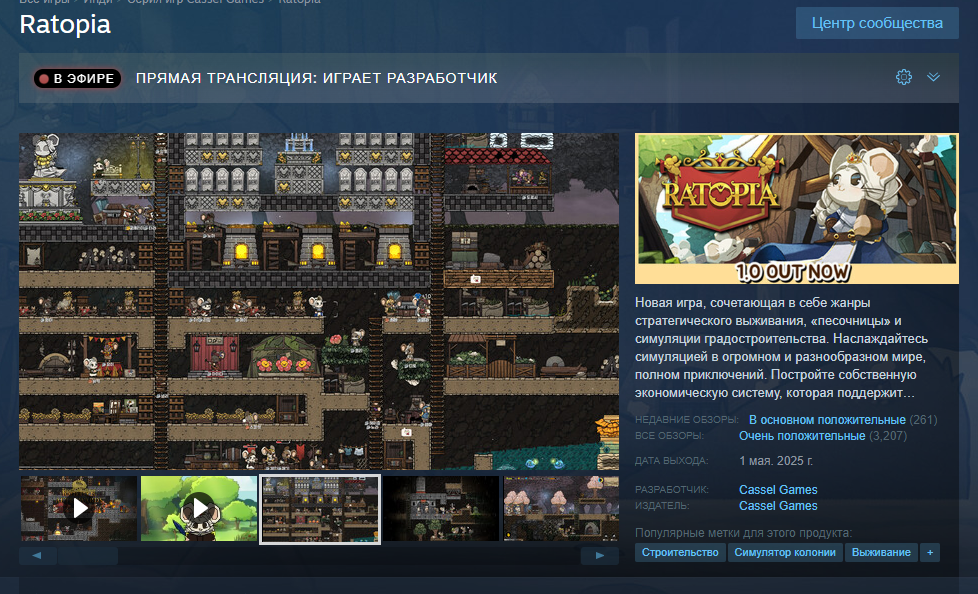The height and width of the screenshot is (594, 978).
Task: Click the right arrow of the thumbnail strip
Action: 600,555
